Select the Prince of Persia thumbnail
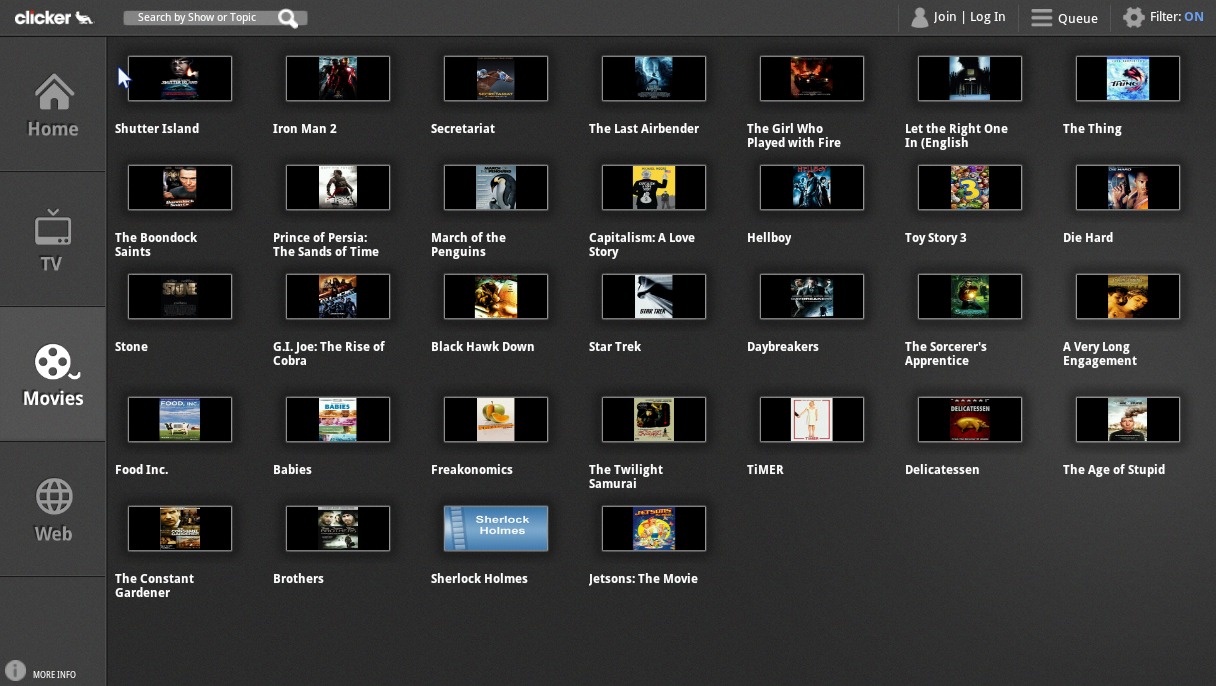 338,187
